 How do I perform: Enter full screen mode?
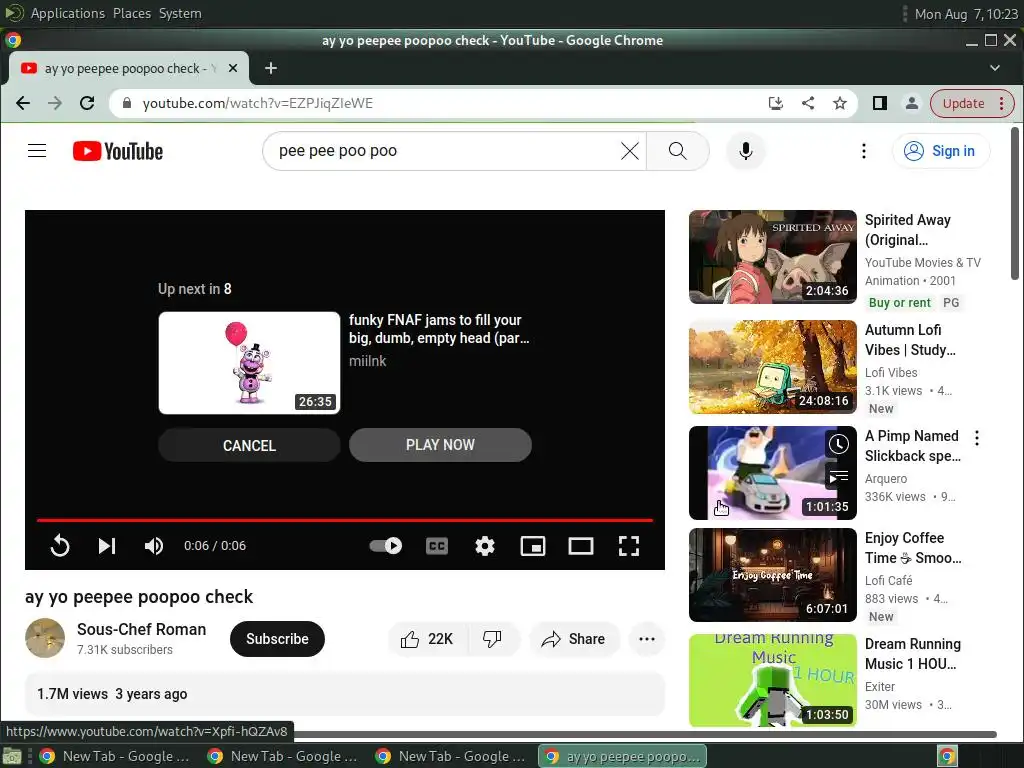pos(629,546)
